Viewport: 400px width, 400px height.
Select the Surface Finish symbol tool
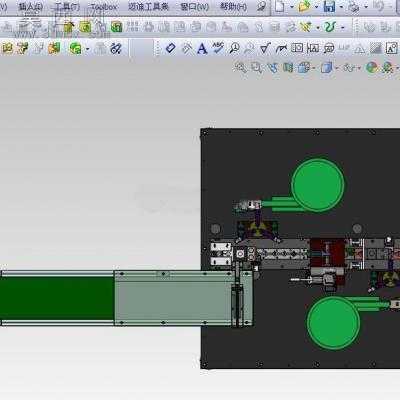[265, 49]
